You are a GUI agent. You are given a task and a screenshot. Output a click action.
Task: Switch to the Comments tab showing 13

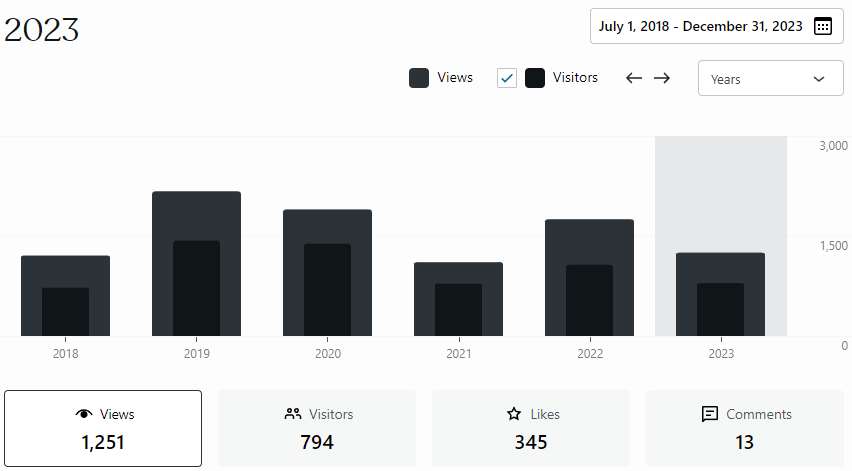pyautogui.click(x=745, y=429)
